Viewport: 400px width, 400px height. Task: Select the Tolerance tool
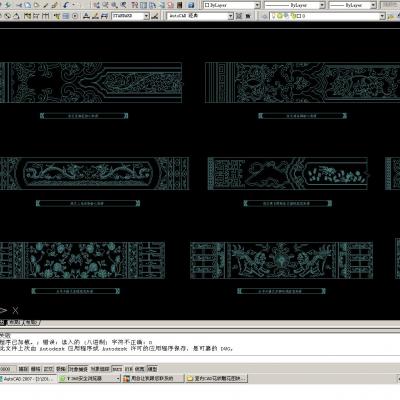tap(66, 16)
